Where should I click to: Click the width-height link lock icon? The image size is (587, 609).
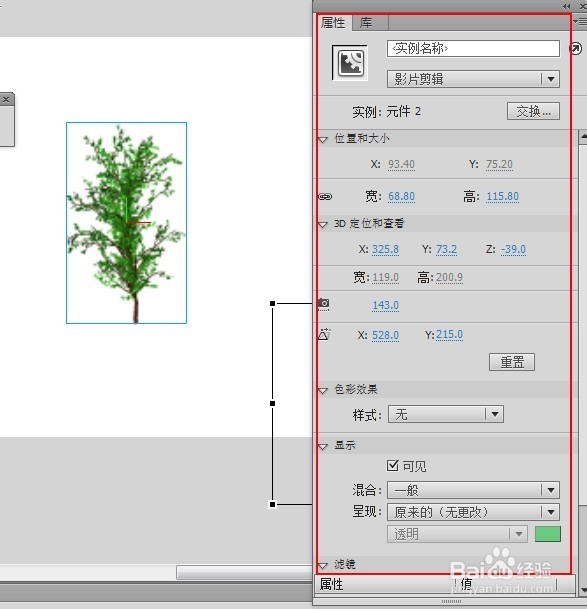coord(325,197)
